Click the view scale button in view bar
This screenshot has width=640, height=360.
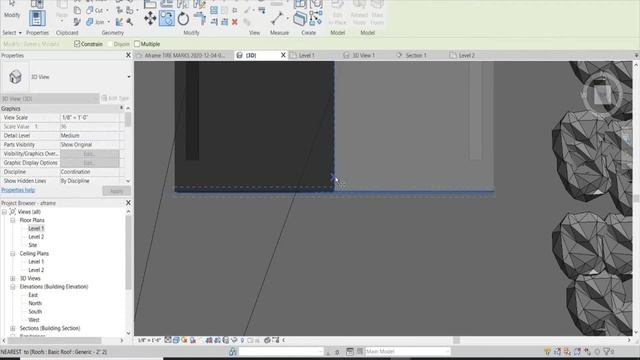149,340
